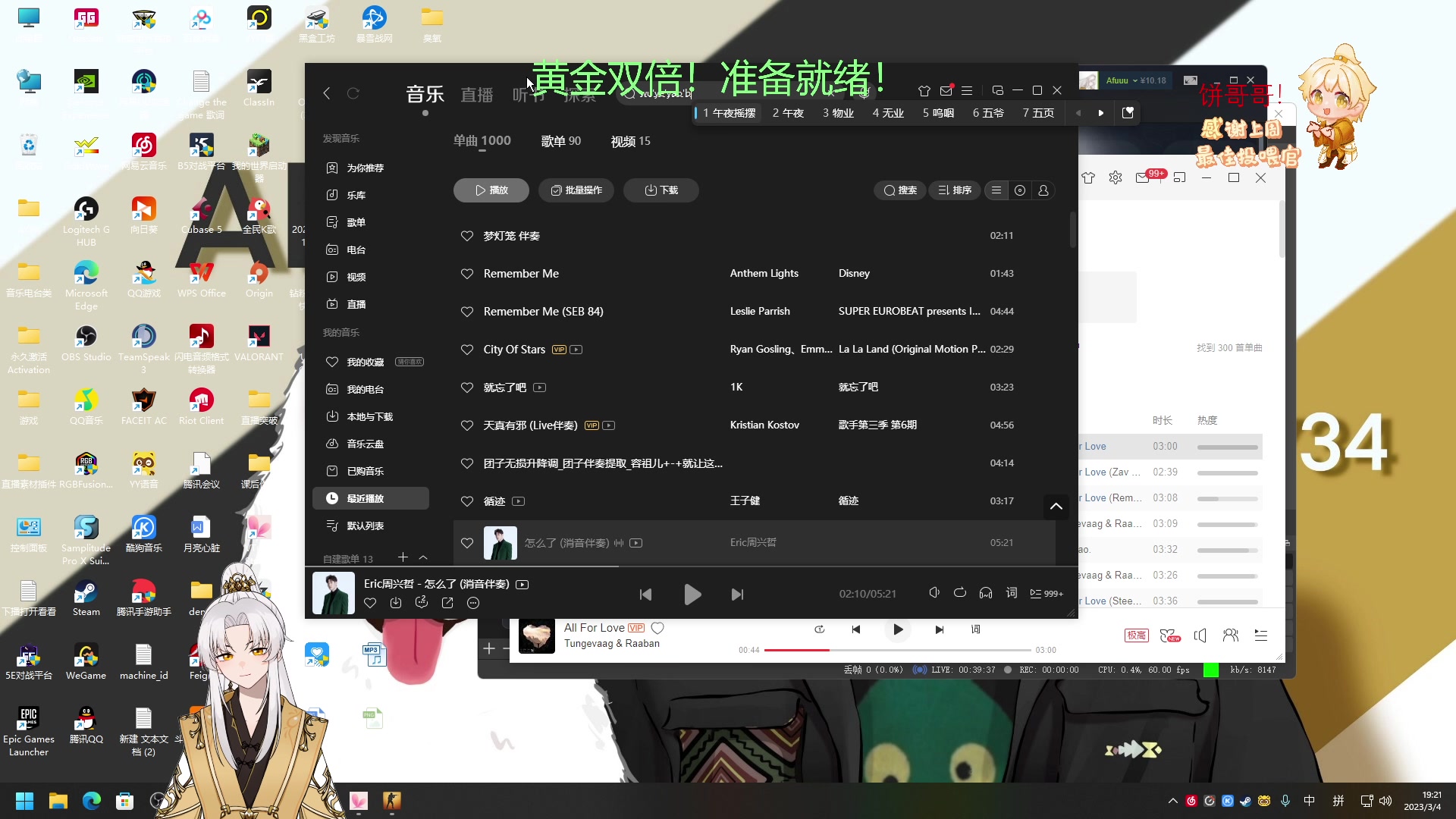Jump to top with up-chevron button
The image size is (1456, 819).
(1056, 506)
